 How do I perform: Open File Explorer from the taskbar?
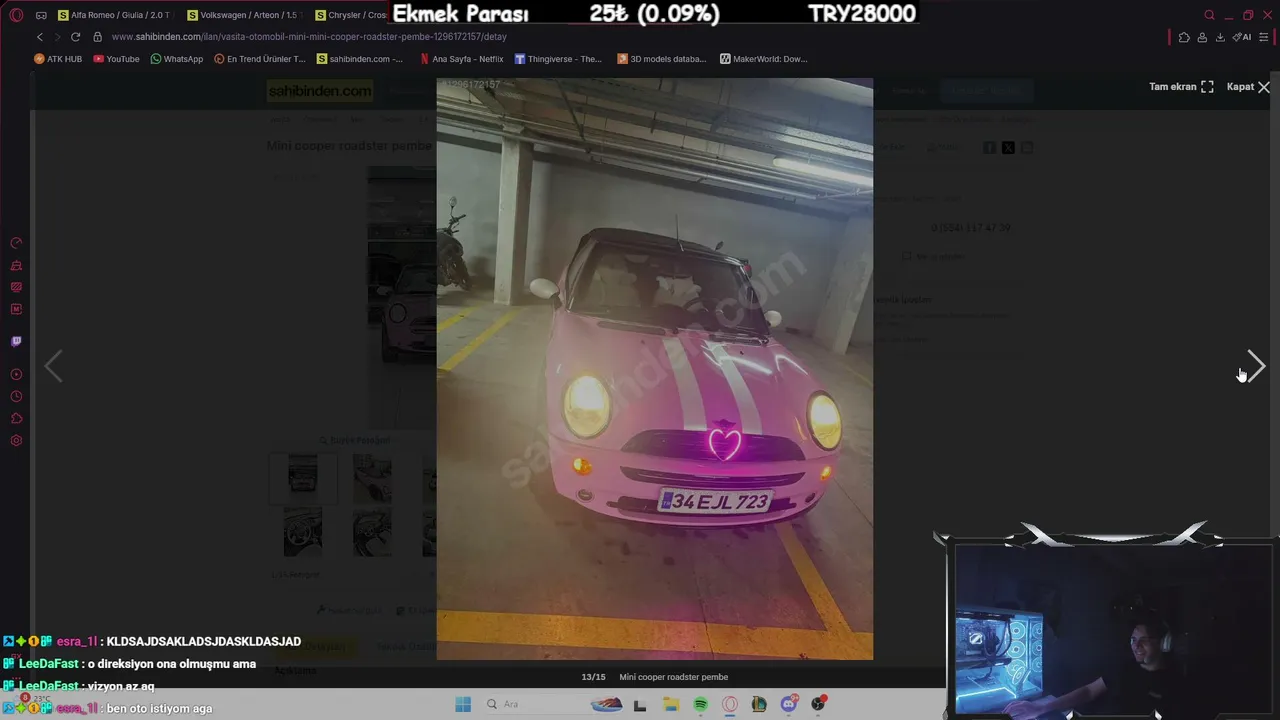click(671, 704)
